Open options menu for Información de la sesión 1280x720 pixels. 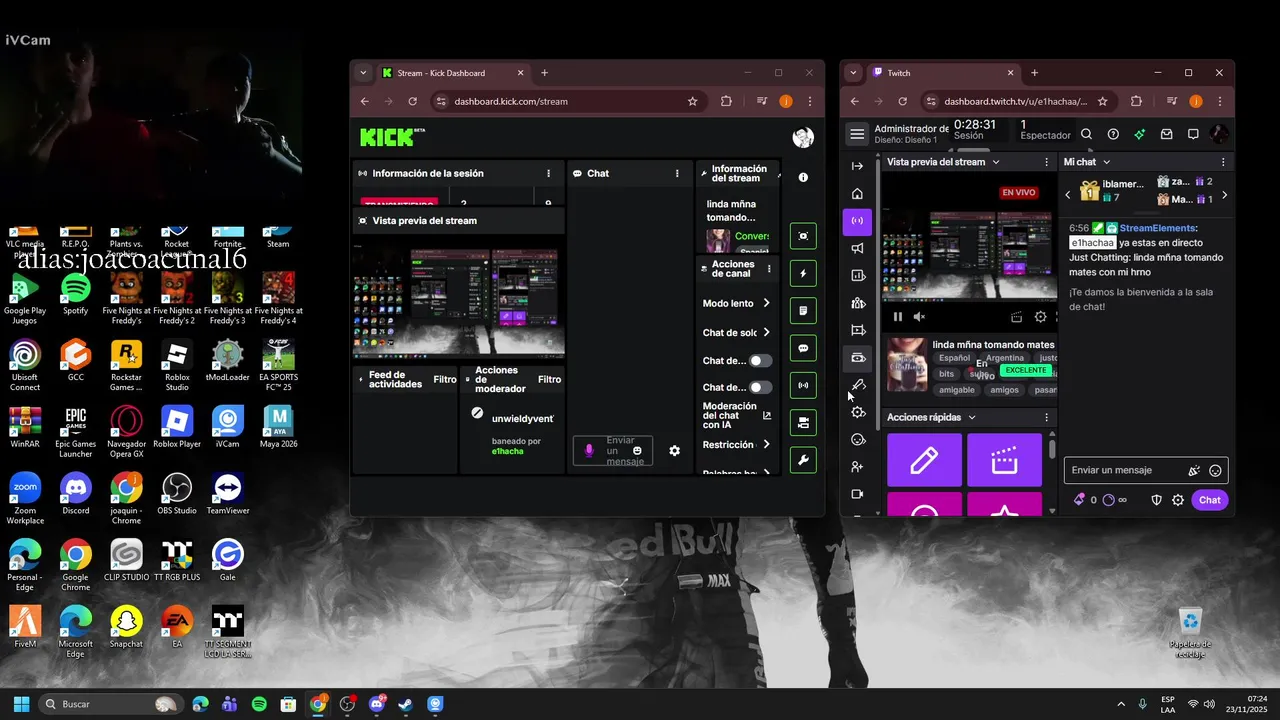tap(548, 173)
